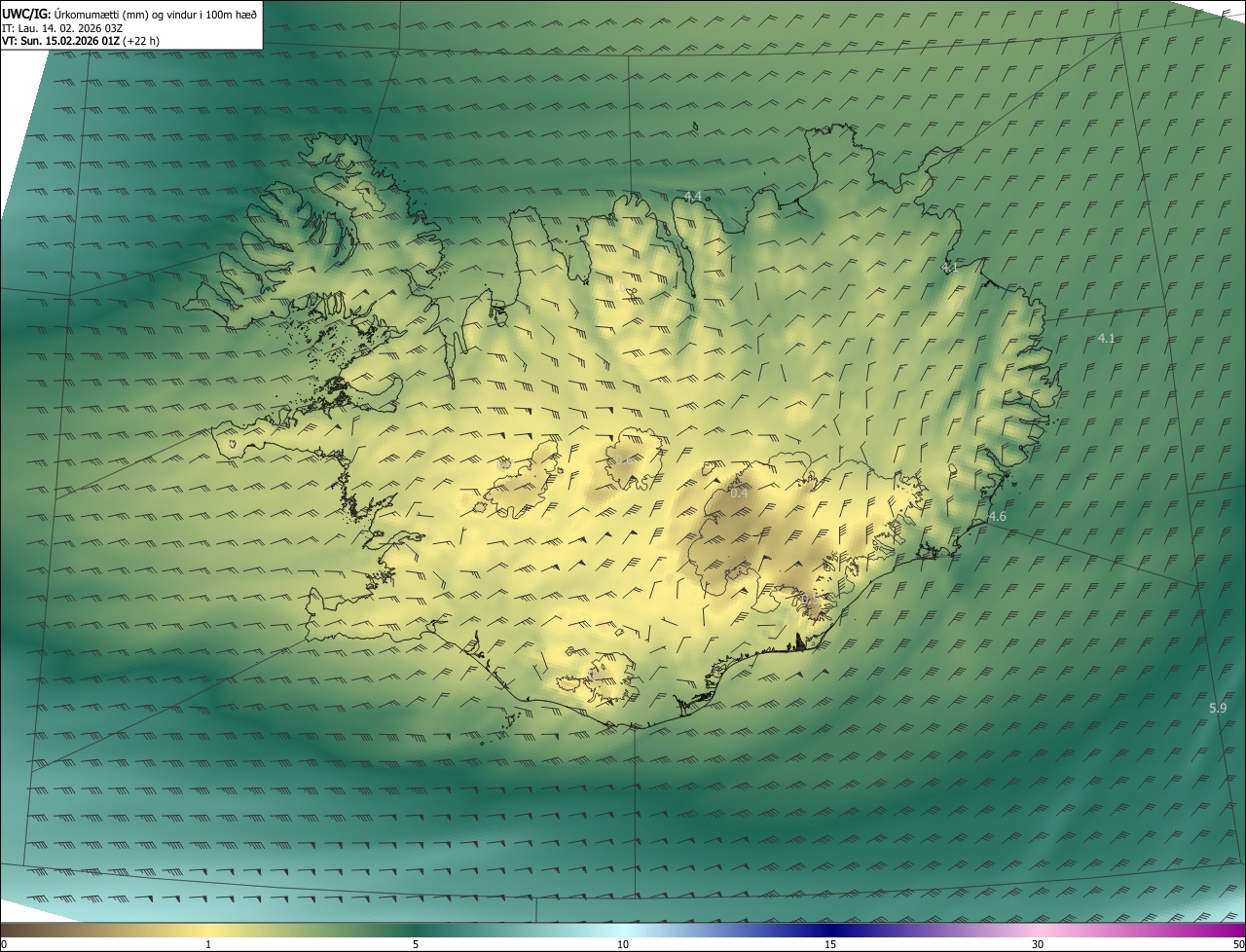Click the "Úrkomumætti (mm) og vindur í 100m hæð" title text
The image size is (1246, 952).
[155, 14]
